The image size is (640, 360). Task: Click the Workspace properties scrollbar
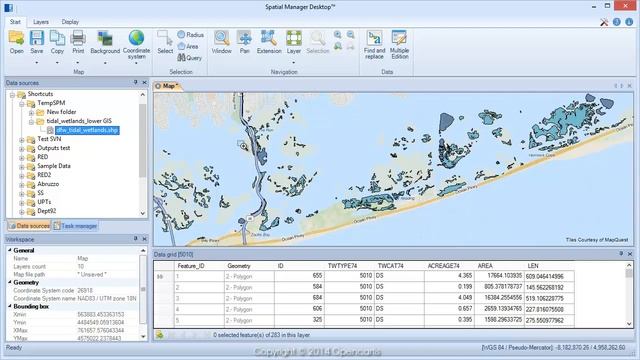(x=143, y=289)
